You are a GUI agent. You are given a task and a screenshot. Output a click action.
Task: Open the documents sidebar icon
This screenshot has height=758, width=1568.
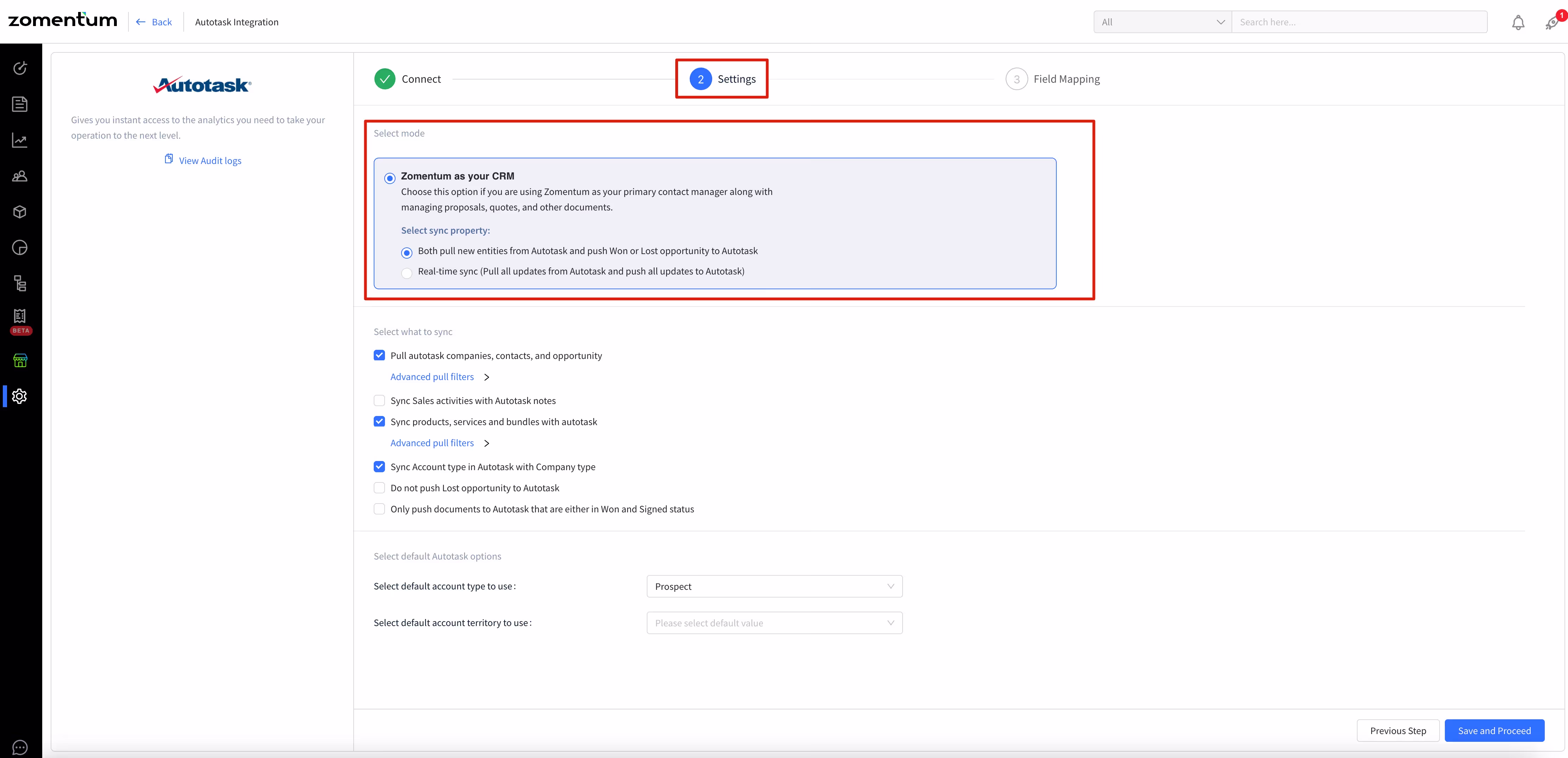tap(19, 104)
